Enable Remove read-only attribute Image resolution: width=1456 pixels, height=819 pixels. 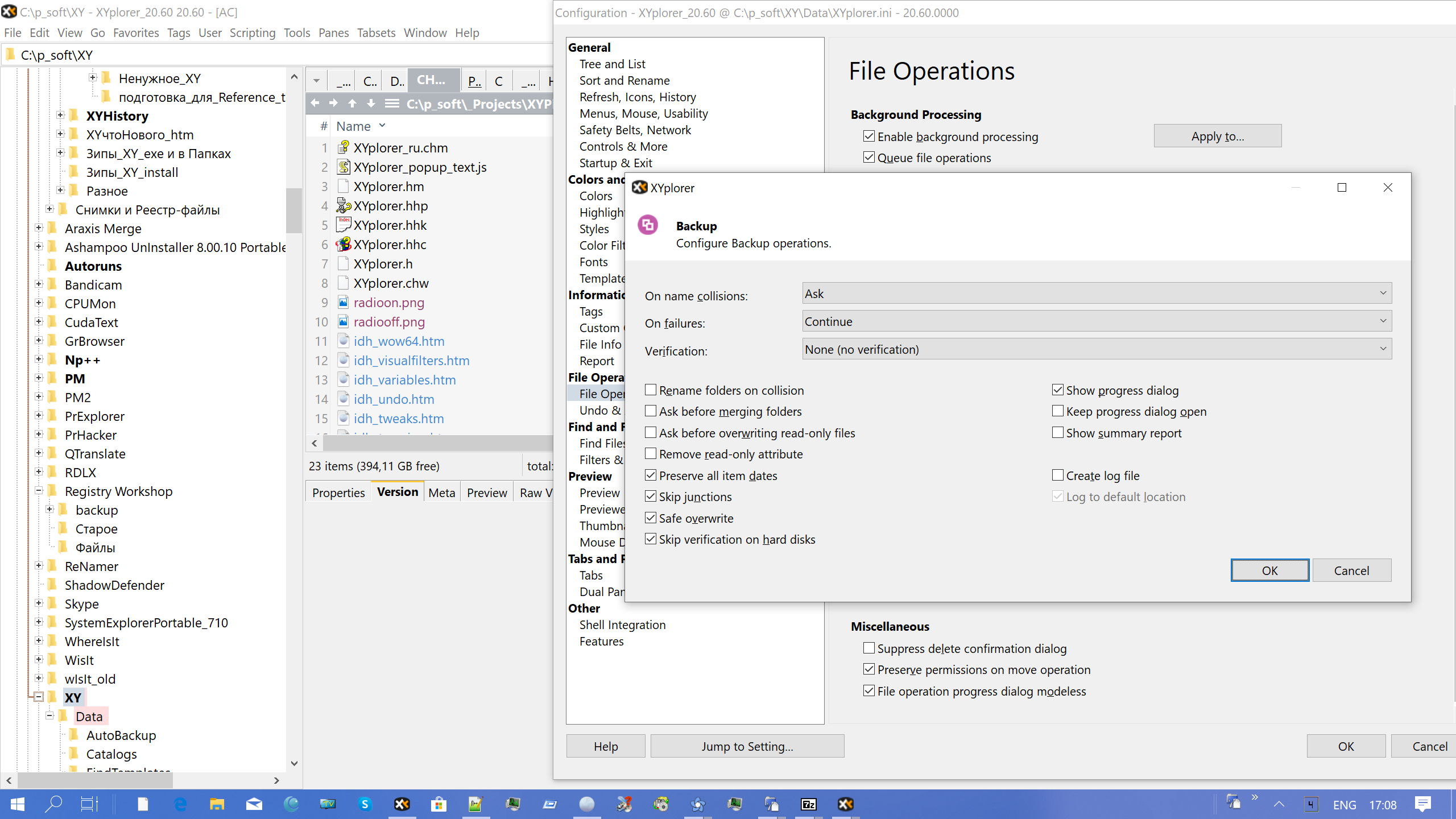tap(651, 453)
